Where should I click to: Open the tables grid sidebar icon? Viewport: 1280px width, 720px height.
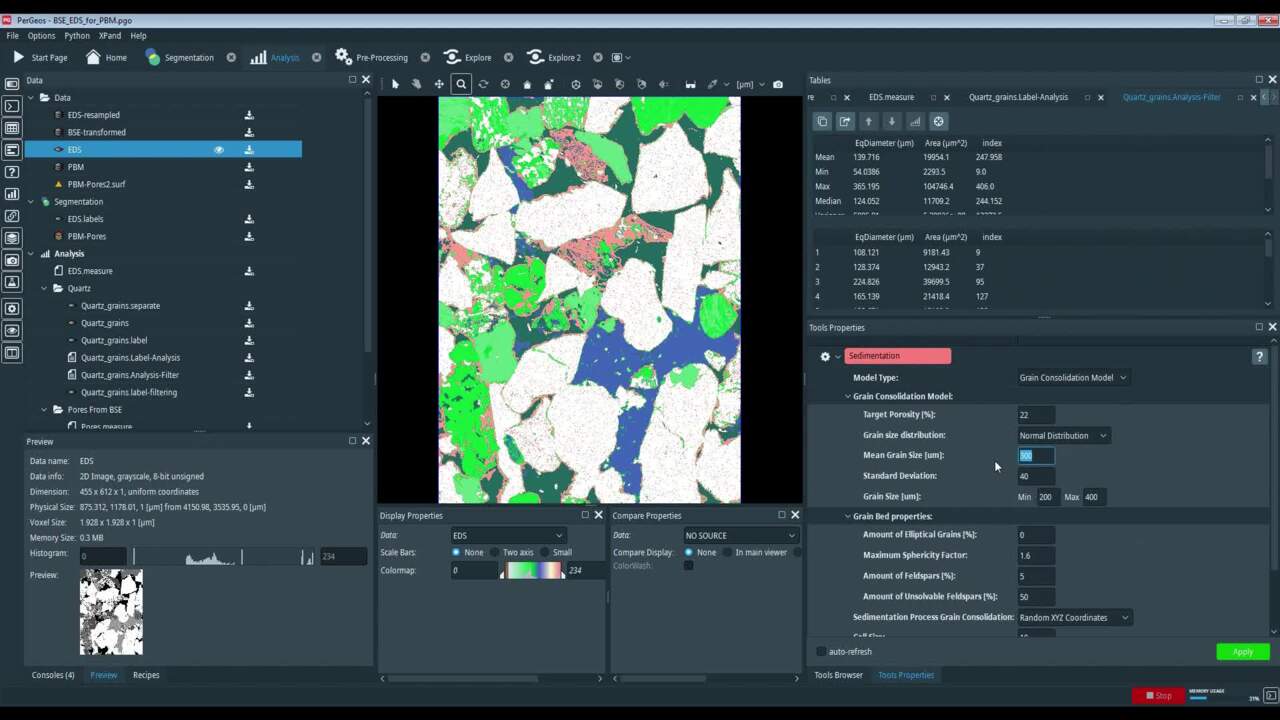point(12,128)
